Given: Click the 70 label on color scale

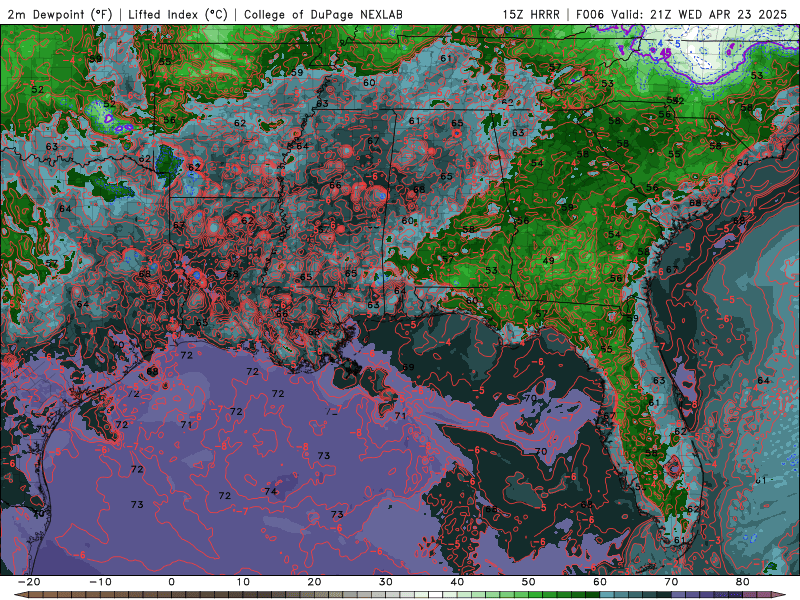Looking at the screenshot, I should click(x=671, y=582).
